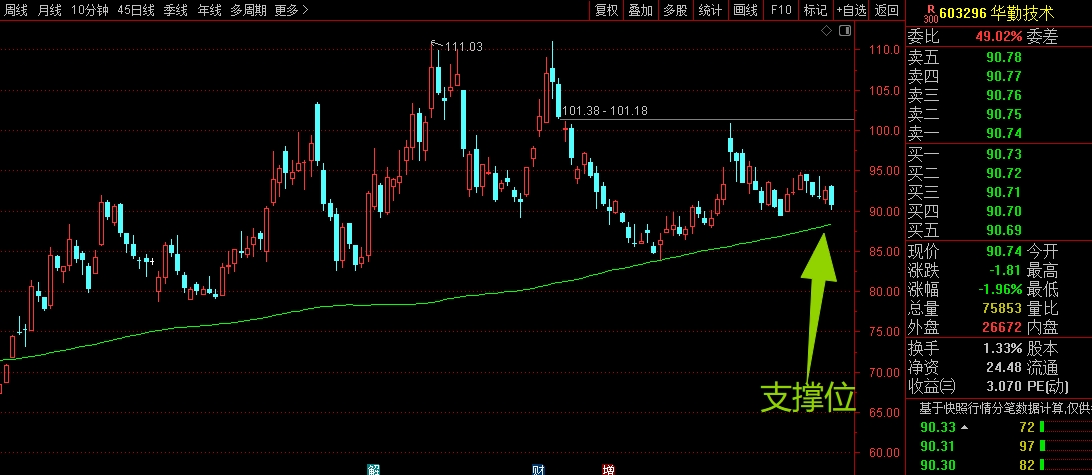Click the 解 marker on the timeline
The height and width of the screenshot is (475, 1092).
pyautogui.click(x=373, y=469)
